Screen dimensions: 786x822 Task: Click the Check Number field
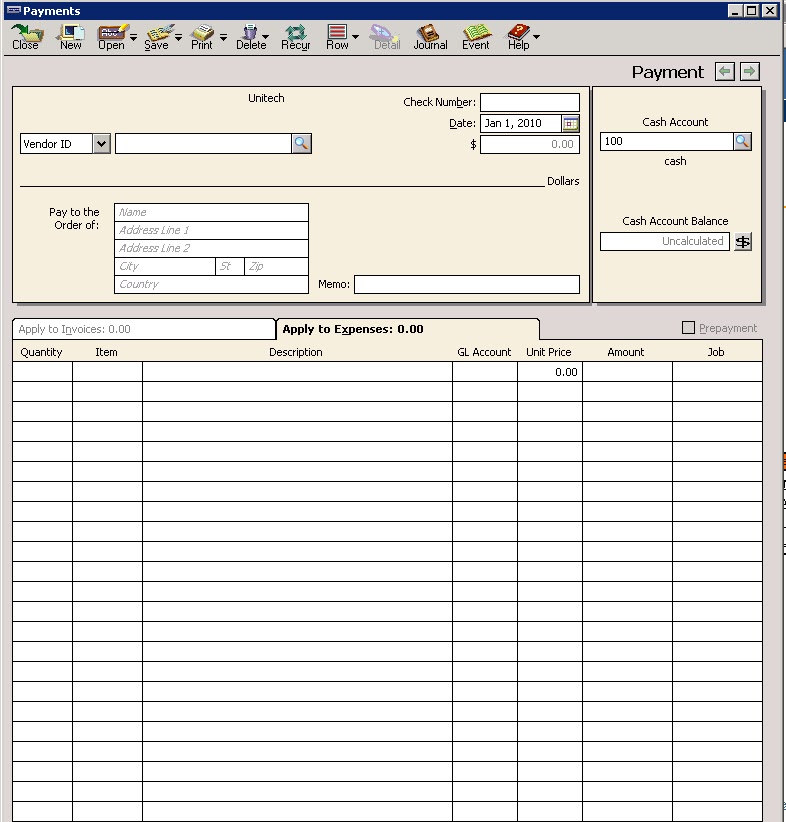pos(530,102)
